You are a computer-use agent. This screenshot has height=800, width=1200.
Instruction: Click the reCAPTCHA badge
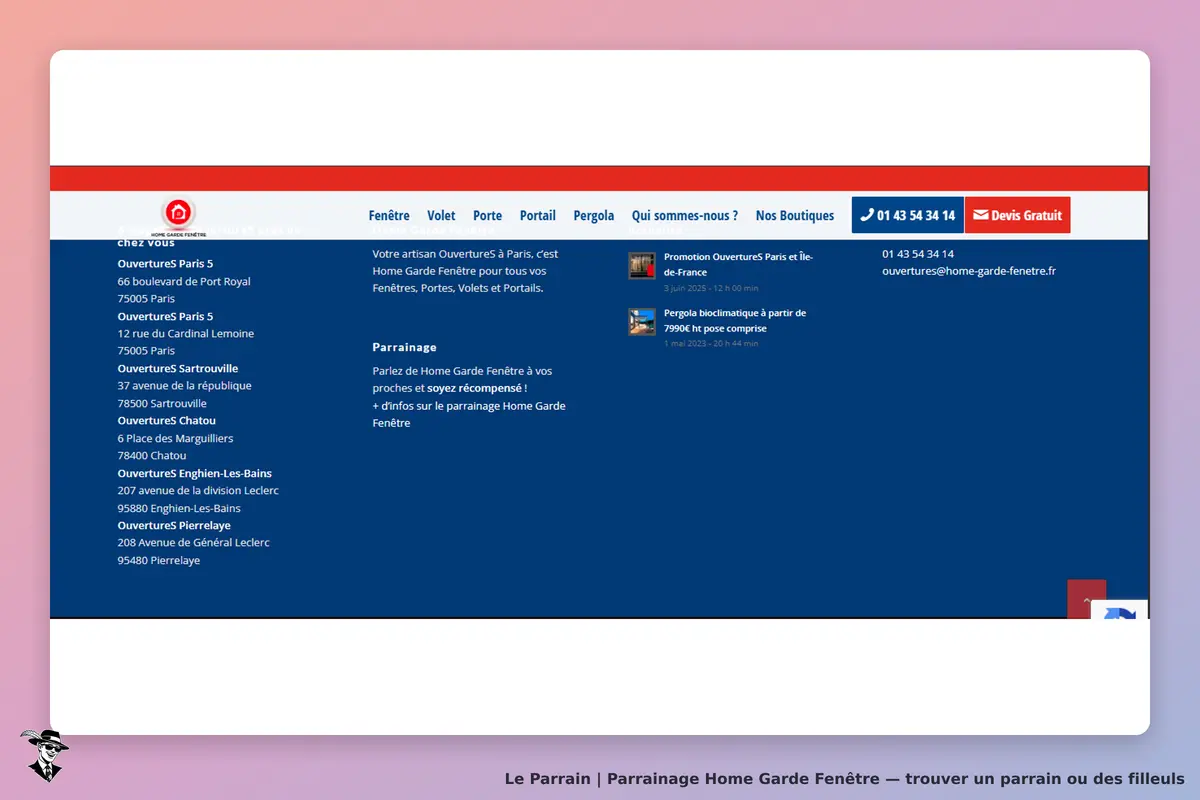coord(1120,609)
